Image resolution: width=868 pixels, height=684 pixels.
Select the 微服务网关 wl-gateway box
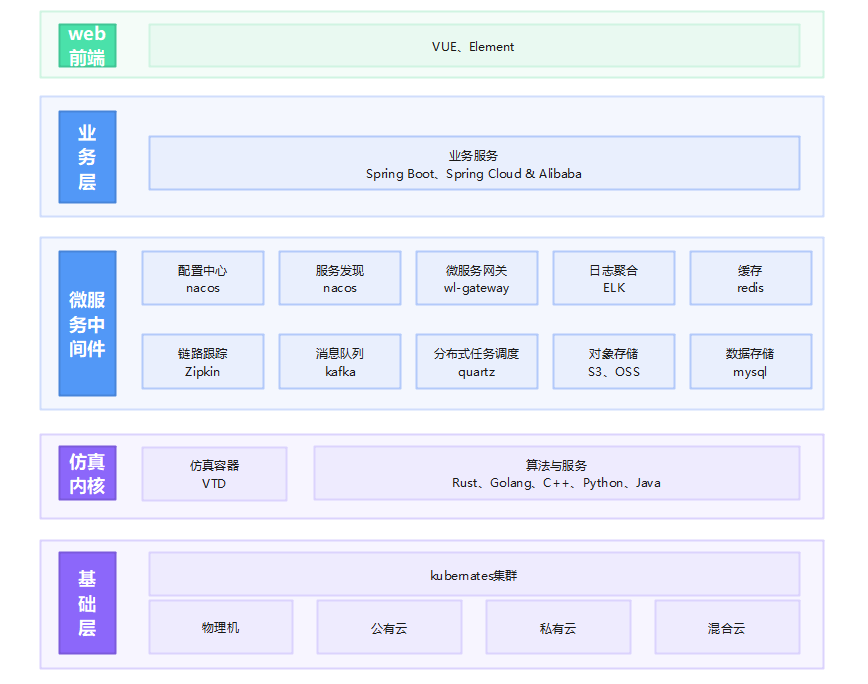[x=477, y=278]
